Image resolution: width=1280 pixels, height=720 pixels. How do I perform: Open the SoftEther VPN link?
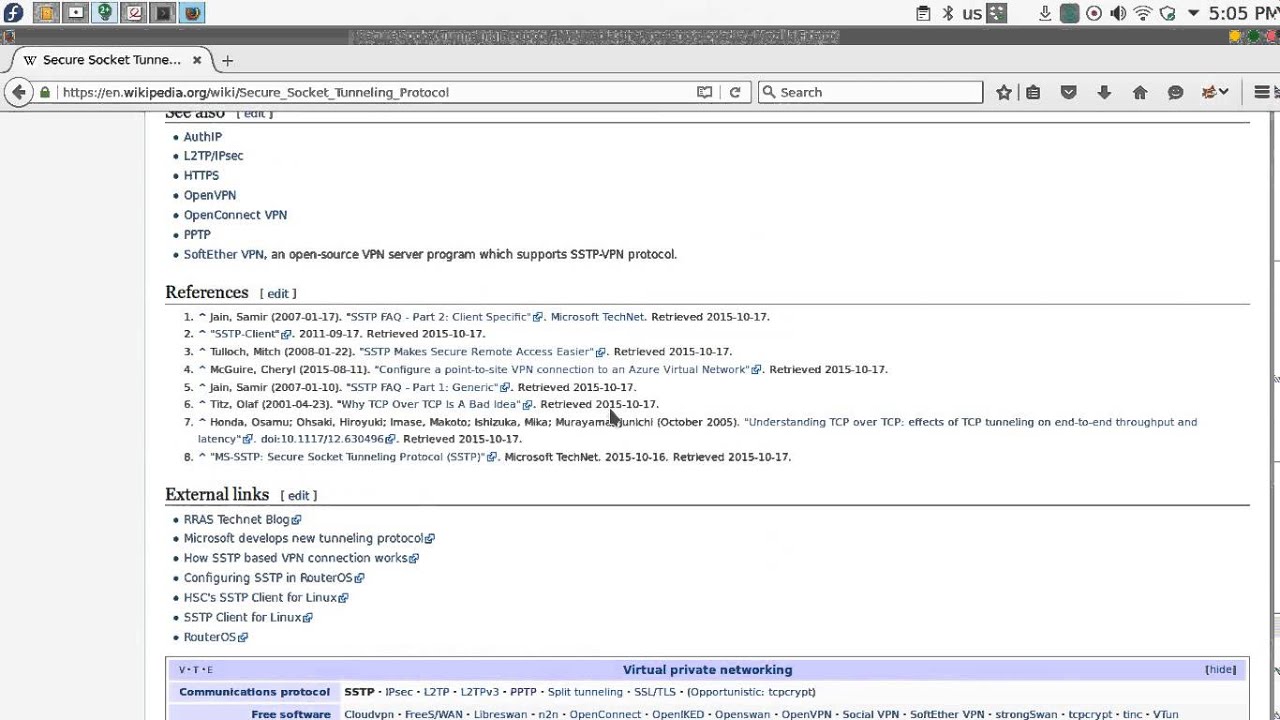224,254
